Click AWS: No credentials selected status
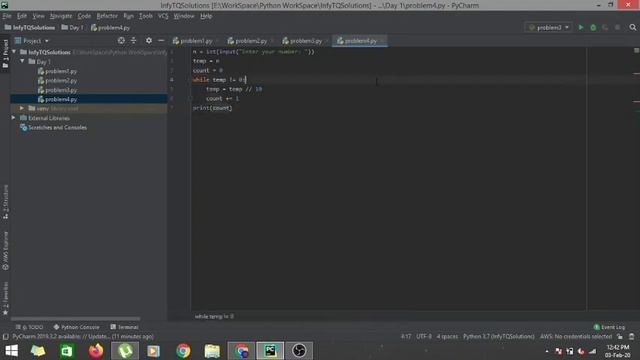640x360 pixels. (x=576, y=336)
